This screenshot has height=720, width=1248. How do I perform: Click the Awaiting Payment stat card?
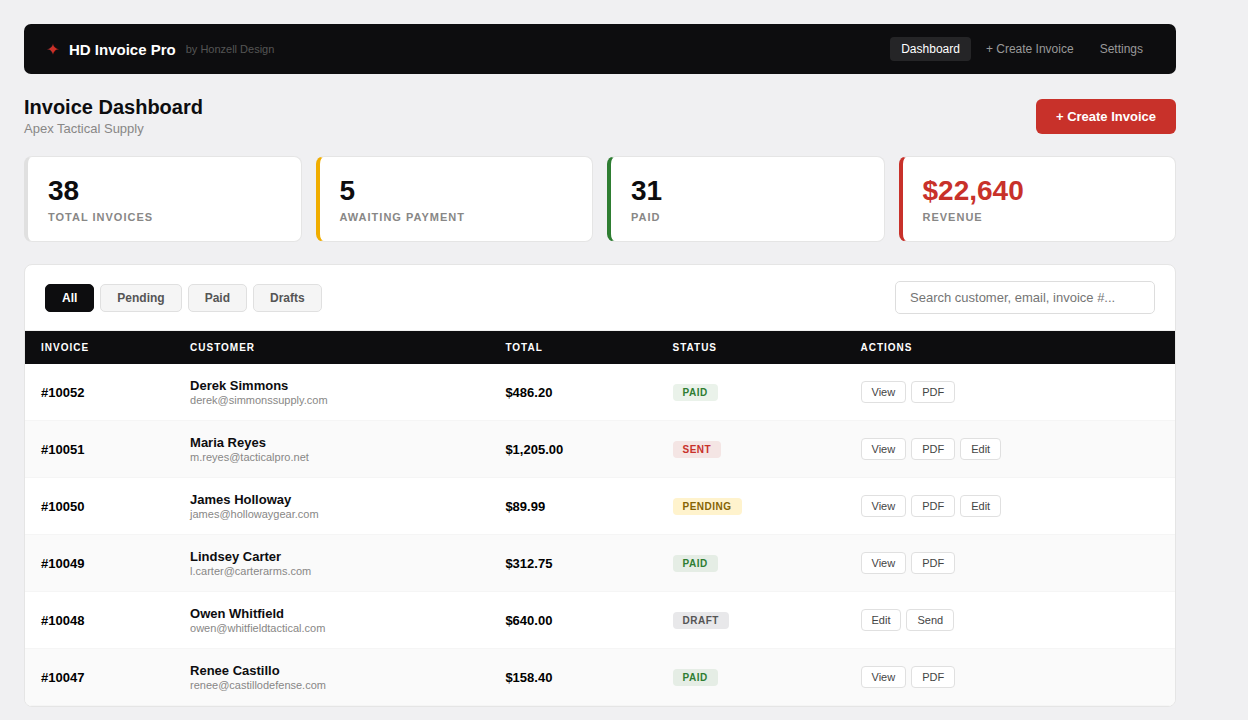455,199
